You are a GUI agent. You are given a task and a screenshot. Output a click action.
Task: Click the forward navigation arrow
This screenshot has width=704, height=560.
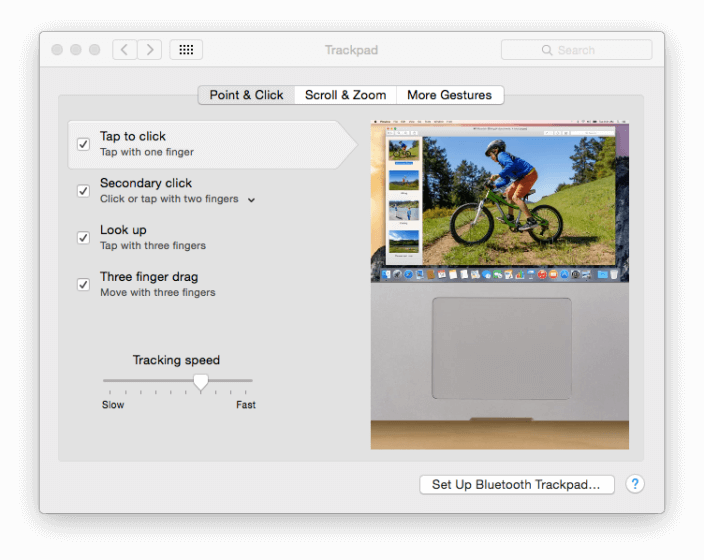[x=150, y=50]
